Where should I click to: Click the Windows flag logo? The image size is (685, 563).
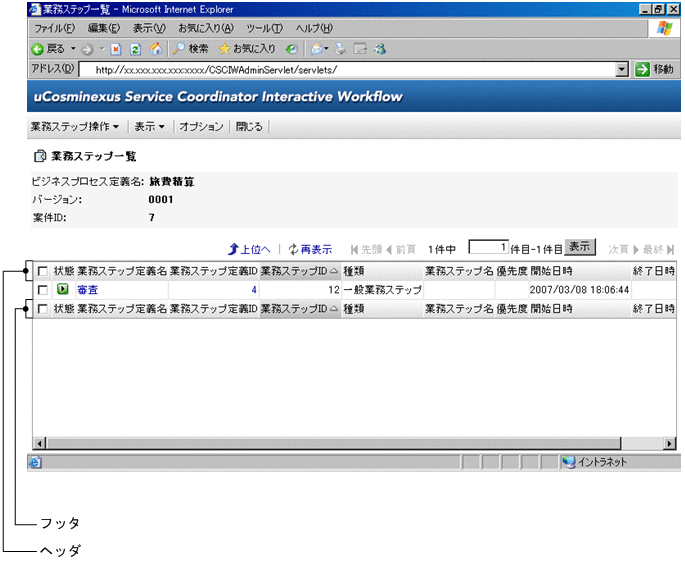click(x=664, y=28)
